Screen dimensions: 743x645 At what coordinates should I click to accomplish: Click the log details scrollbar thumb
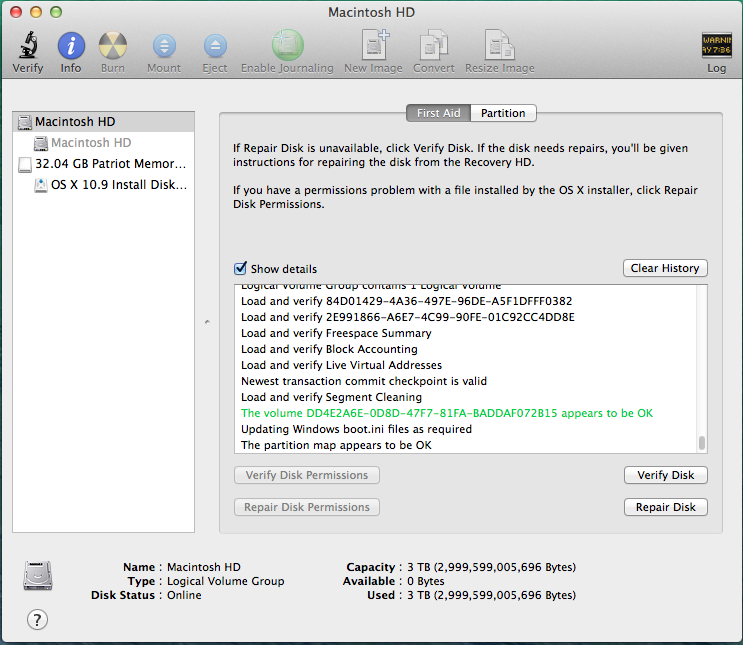point(701,443)
